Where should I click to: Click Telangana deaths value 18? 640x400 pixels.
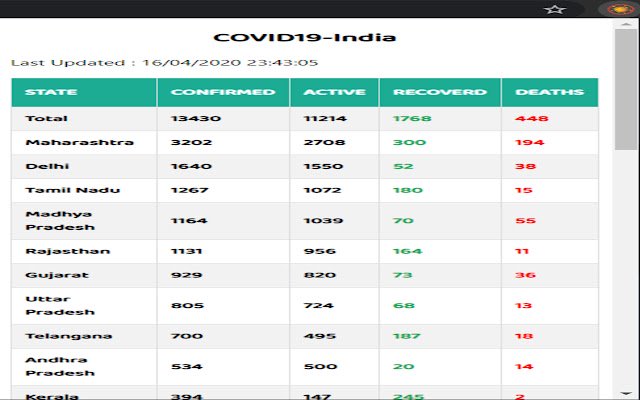click(524, 336)
